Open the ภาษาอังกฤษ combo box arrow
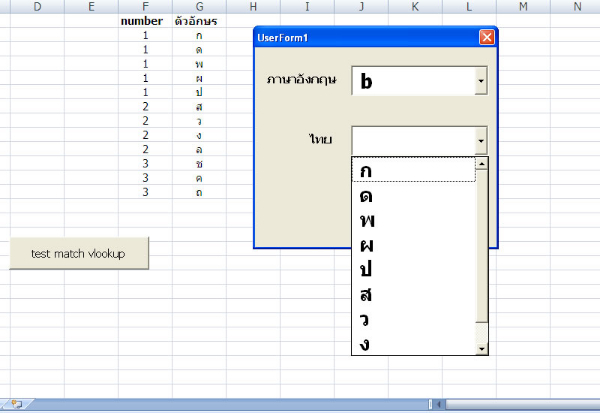The width and height of the screenshot is (600, 413). tap(480, 82)
